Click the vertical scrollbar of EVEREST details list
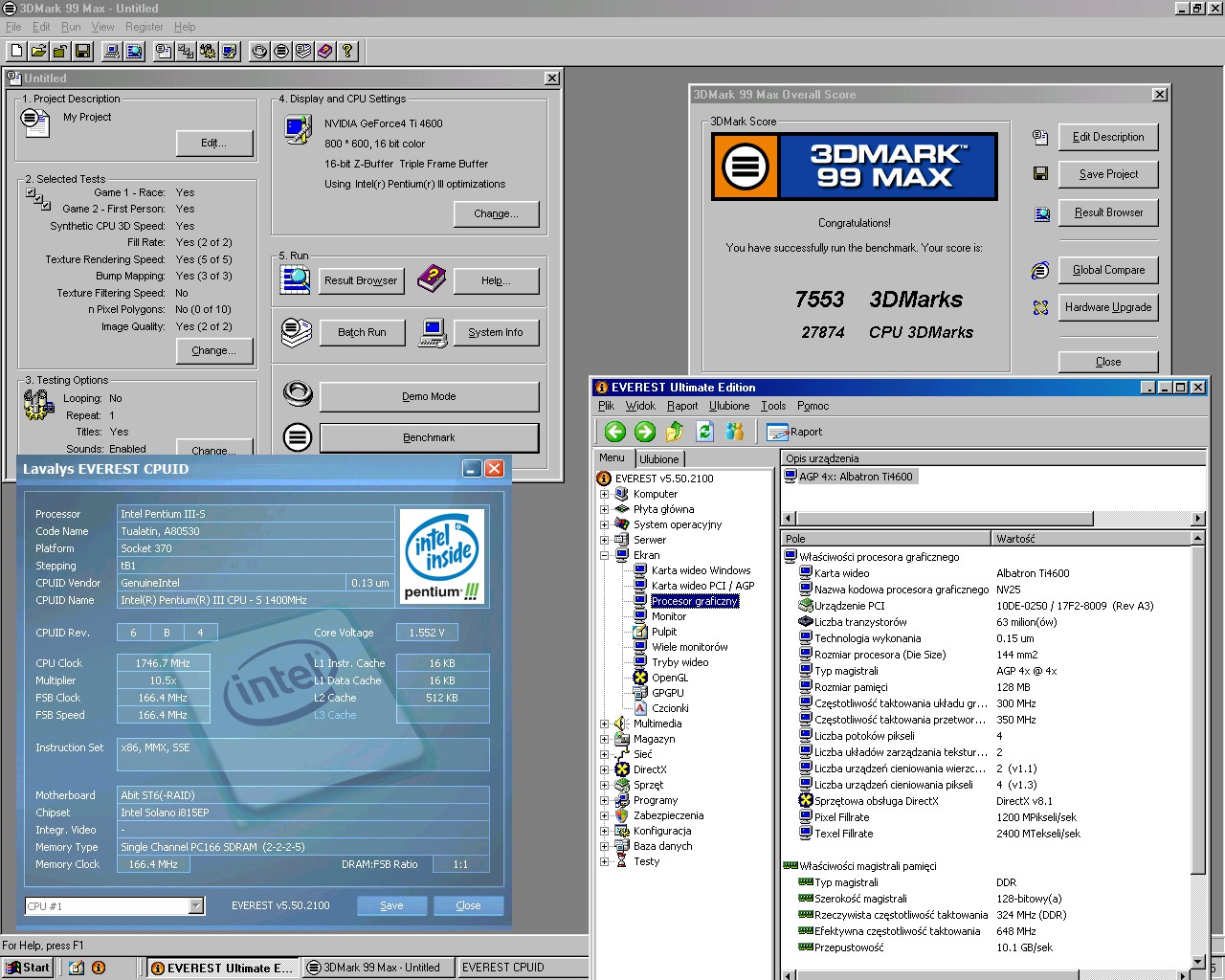 coord(1197,750)
